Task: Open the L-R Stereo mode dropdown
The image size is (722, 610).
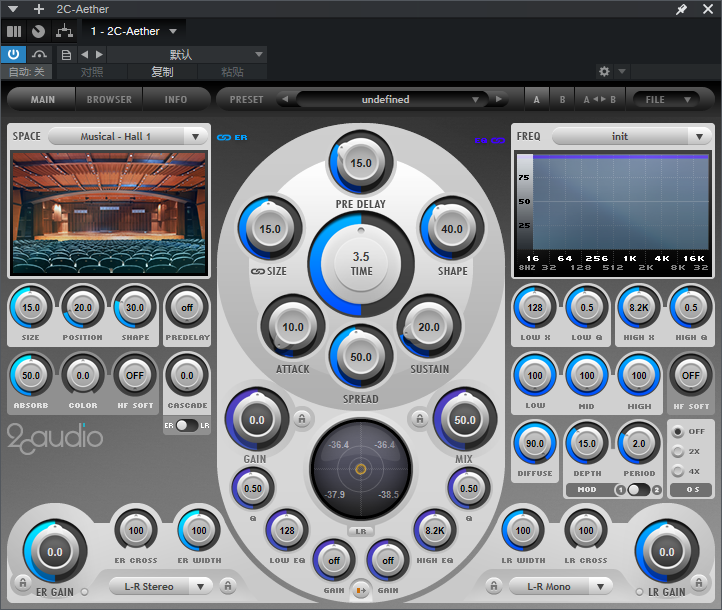Action: click(x=160, y=586)
